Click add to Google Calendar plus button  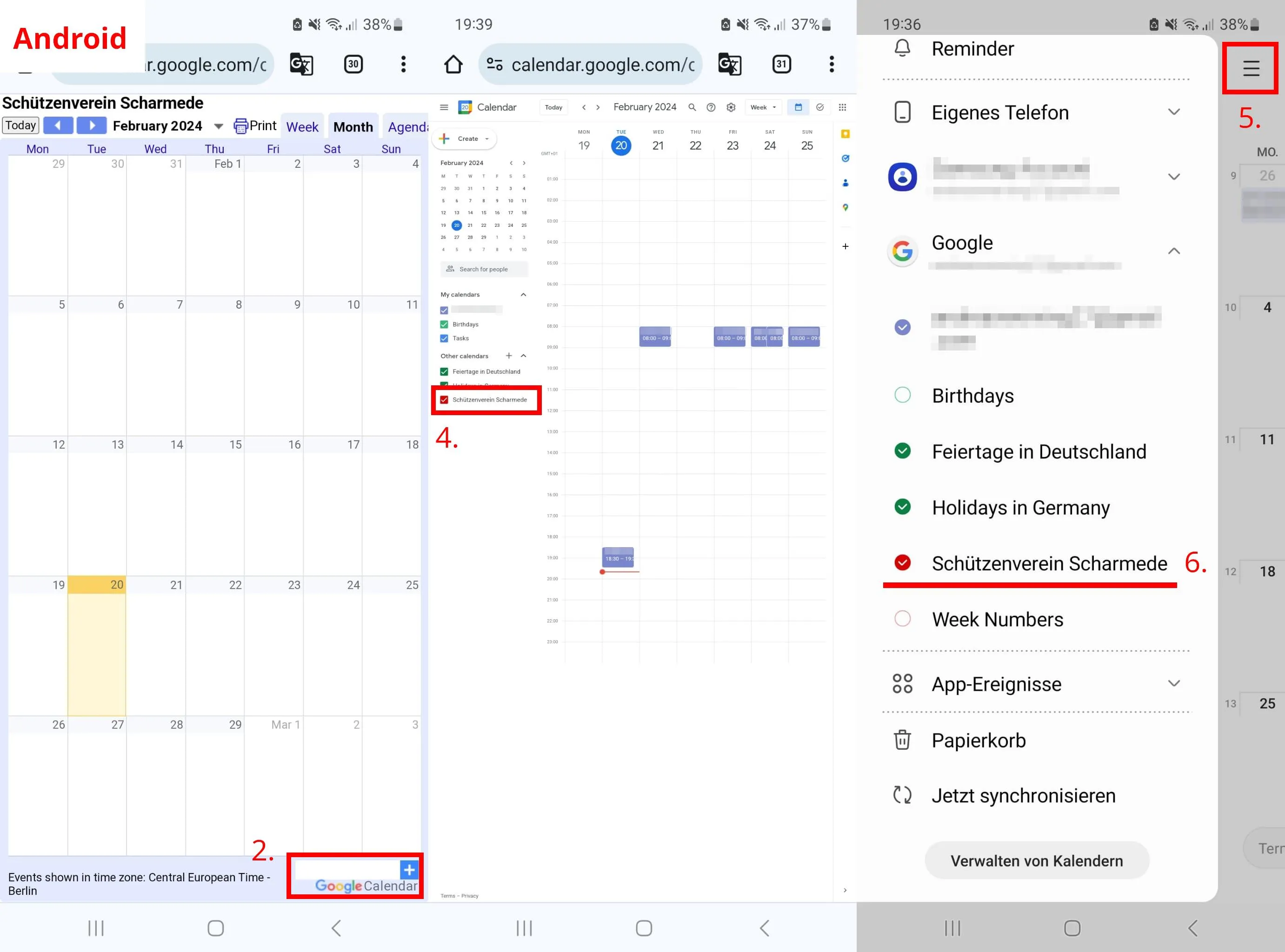[409, 870]
